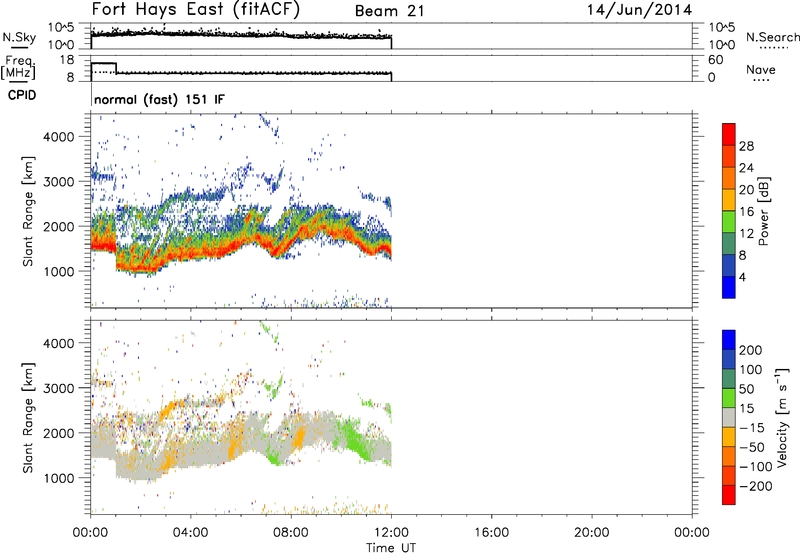Image resolution: width=800 pixels, height=554 pixels.
Task: Click the date '14/Jun/2014'
Action: [639, 10]
